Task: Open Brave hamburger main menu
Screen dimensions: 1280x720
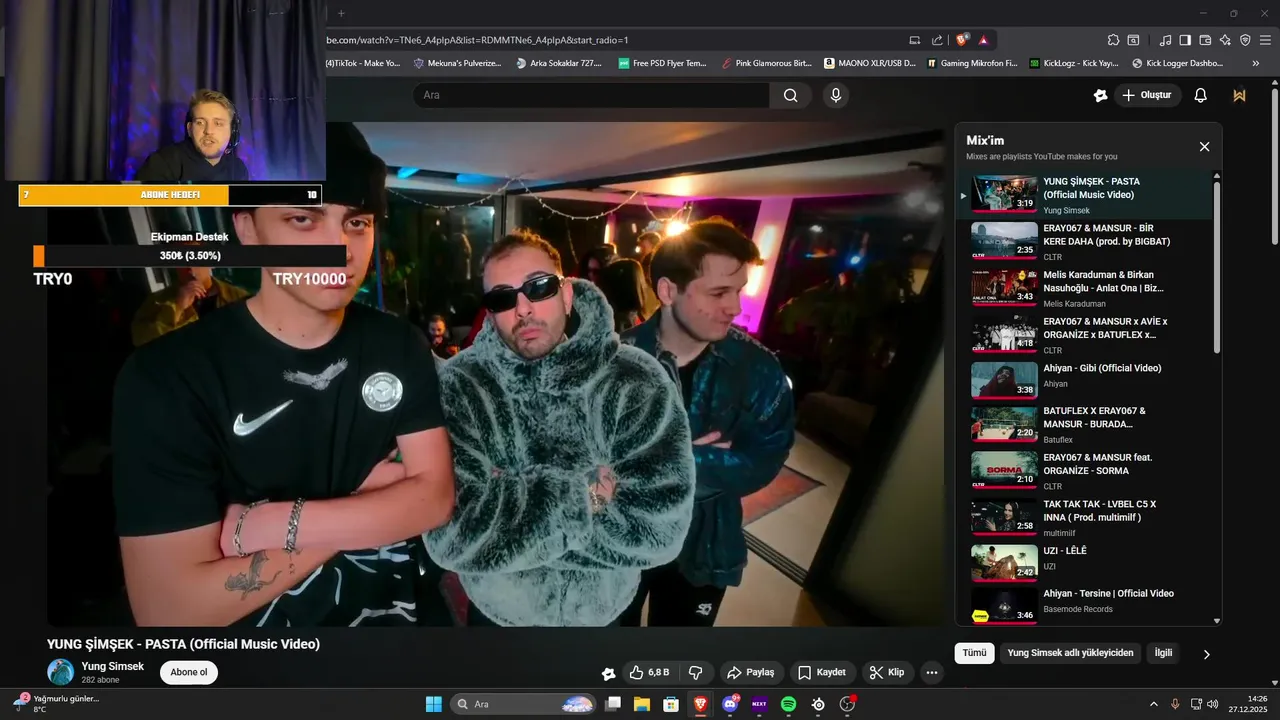Action: pos(1267,40)
